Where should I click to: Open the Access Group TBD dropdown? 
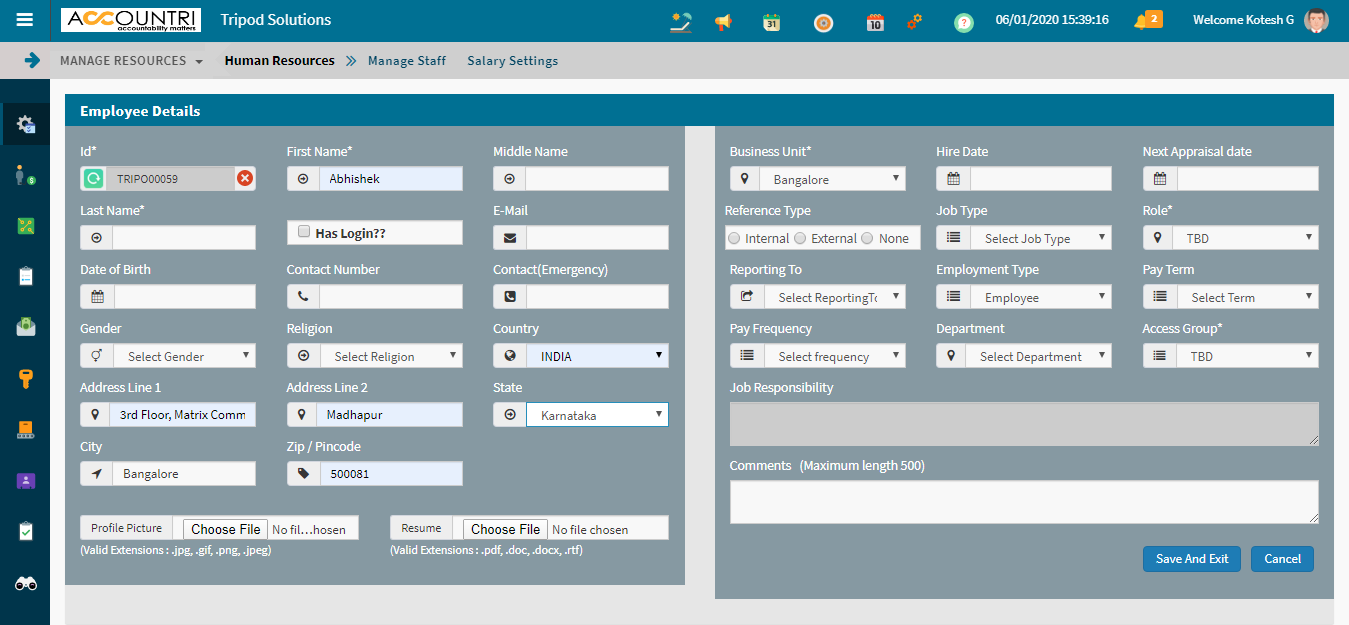click(x=1246, y=356)
